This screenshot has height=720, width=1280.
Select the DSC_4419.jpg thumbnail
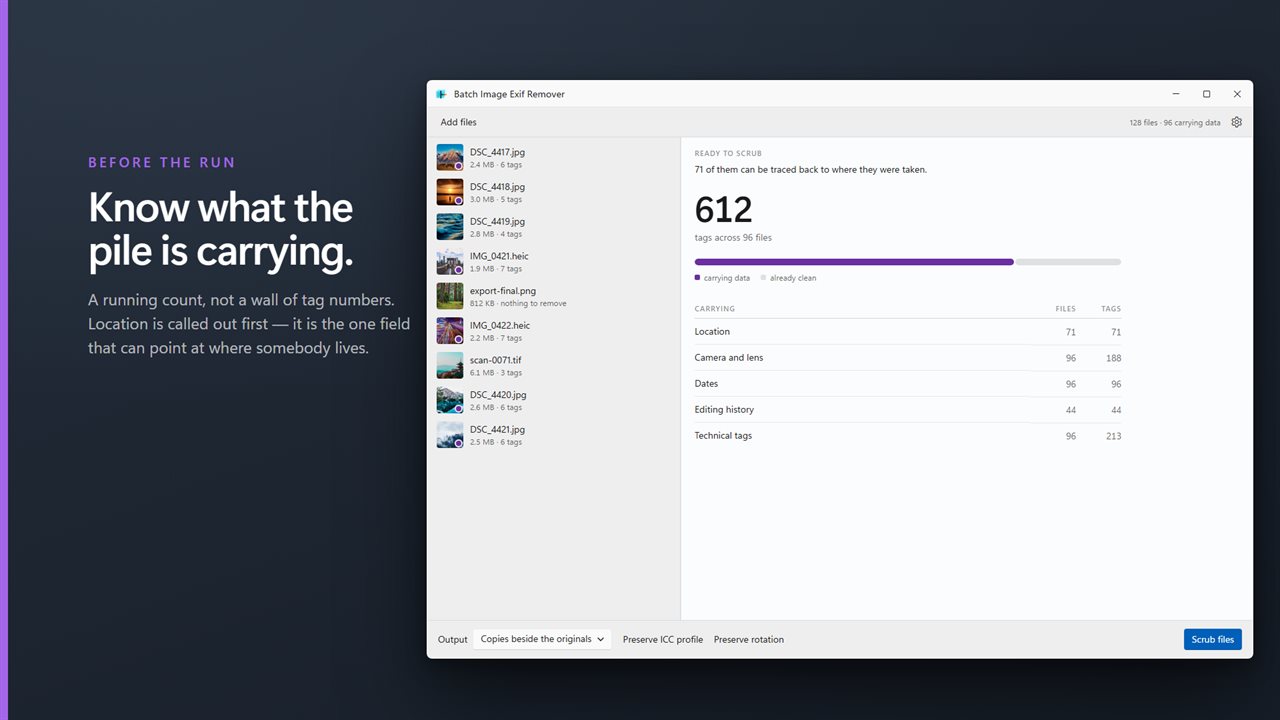[x=450, y=227]
